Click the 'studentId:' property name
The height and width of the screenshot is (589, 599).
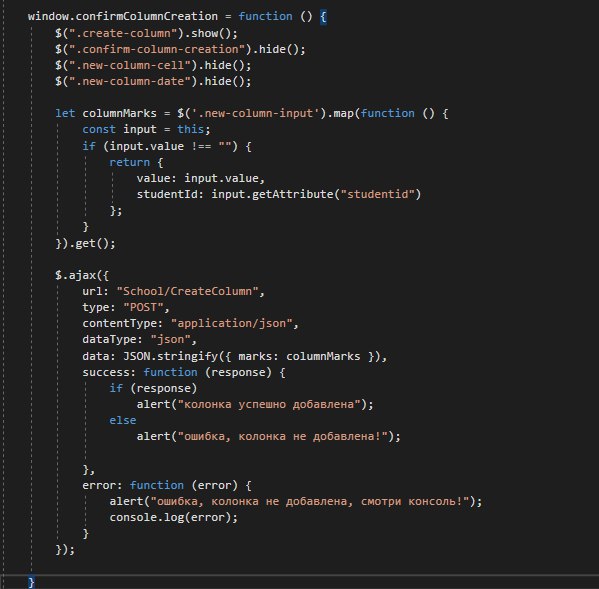(x=170, y=194)
